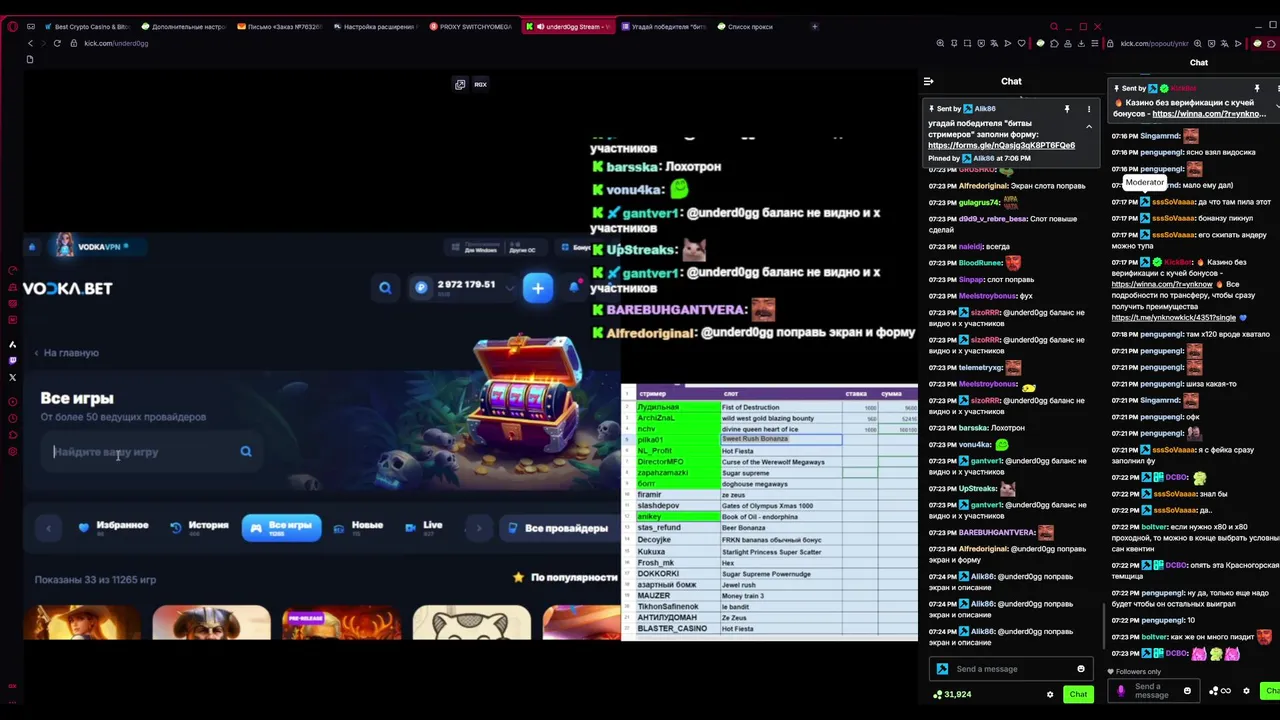
Task: Open the browser easy setup menu icon
Action: (1097, 43)
